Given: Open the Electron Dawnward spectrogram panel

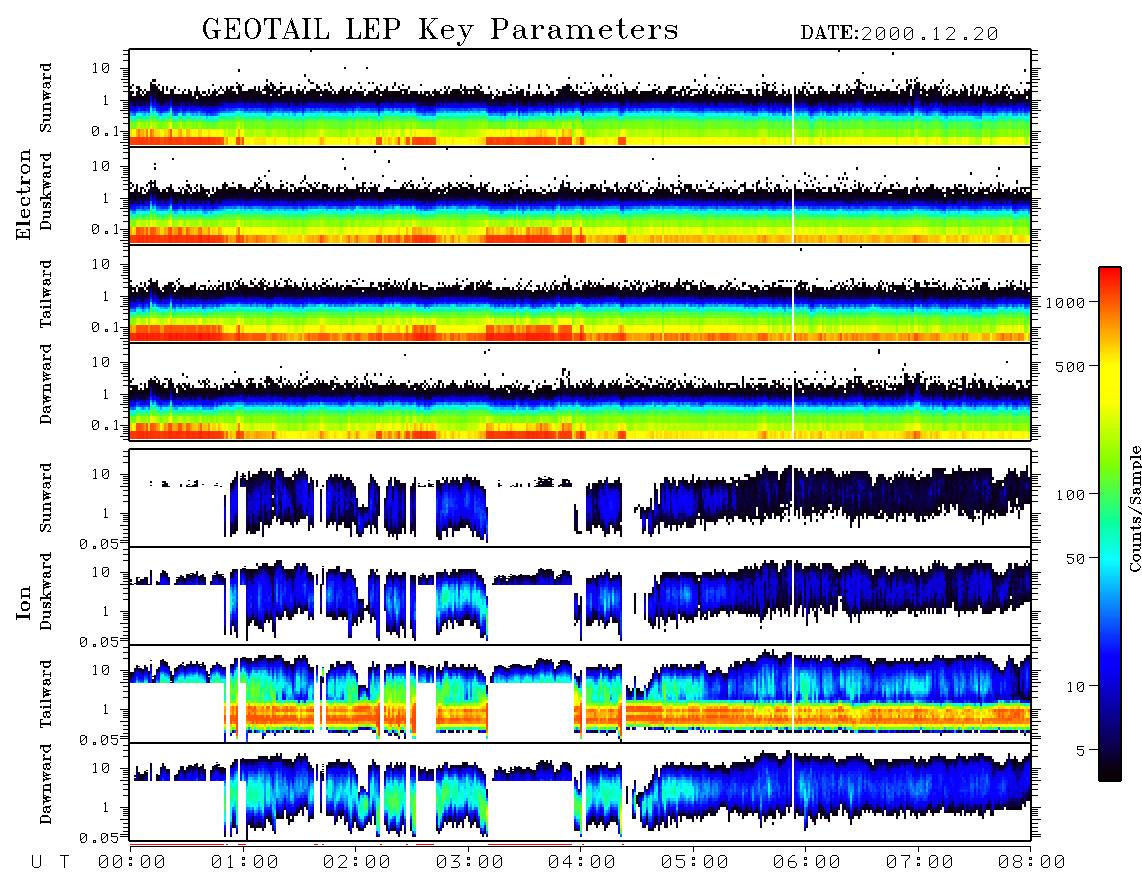Looking at the screenshot, I should click(580, 391).
